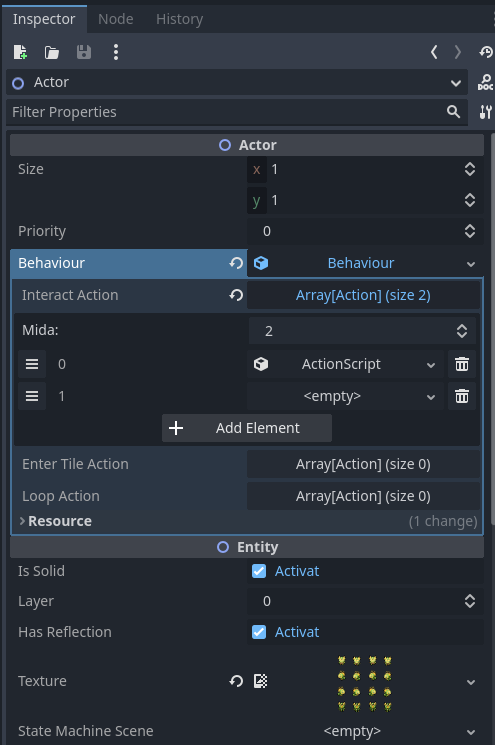Open the Enter Tile Action array button
This screenshot has height=745, width=495.
point(363,464)
